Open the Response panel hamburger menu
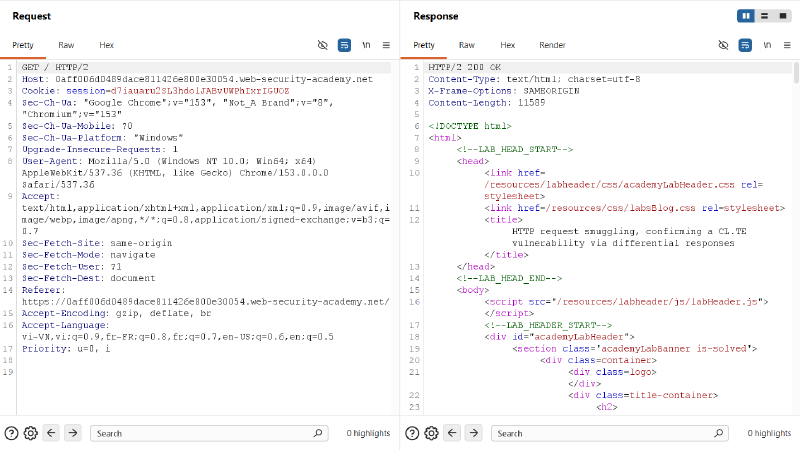Image resolution: width=800 pixels, height=450 pixels. (787, 45)
